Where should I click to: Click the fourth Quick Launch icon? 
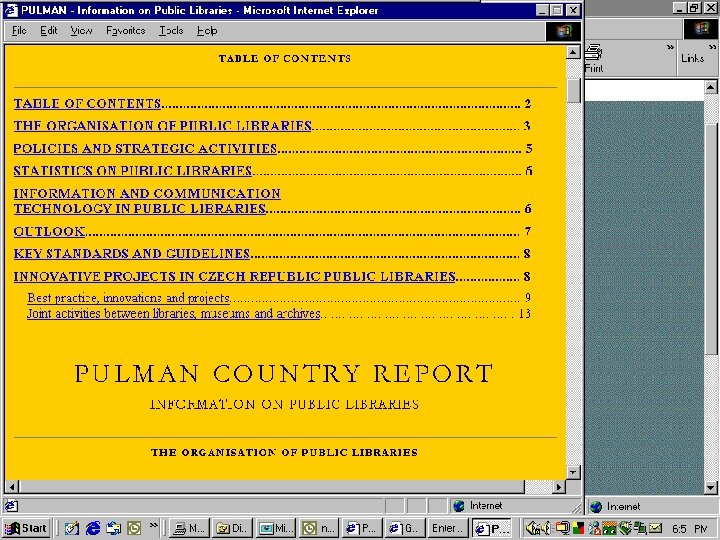coord(134,529)
